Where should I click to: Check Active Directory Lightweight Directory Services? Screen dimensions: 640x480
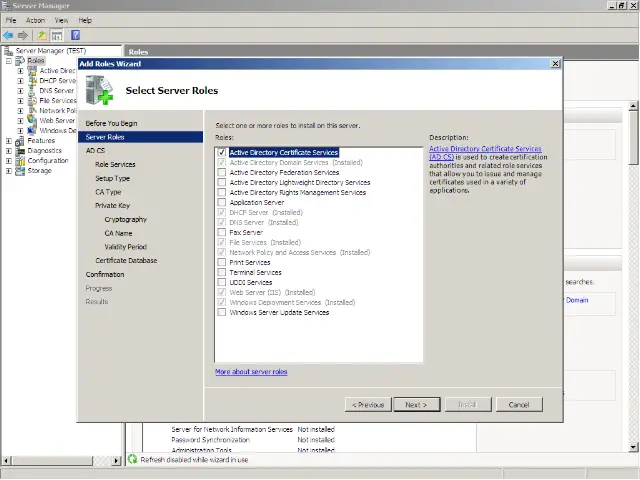click(222, 182)
